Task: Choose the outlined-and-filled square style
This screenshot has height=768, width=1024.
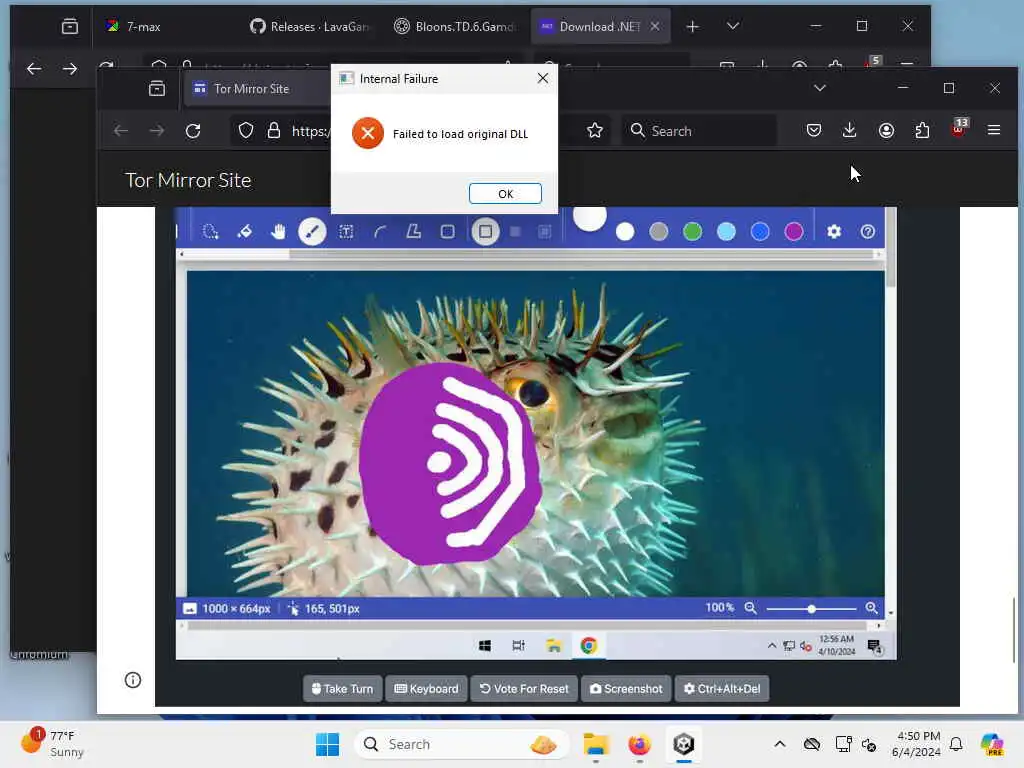Action: click(545, 231)
